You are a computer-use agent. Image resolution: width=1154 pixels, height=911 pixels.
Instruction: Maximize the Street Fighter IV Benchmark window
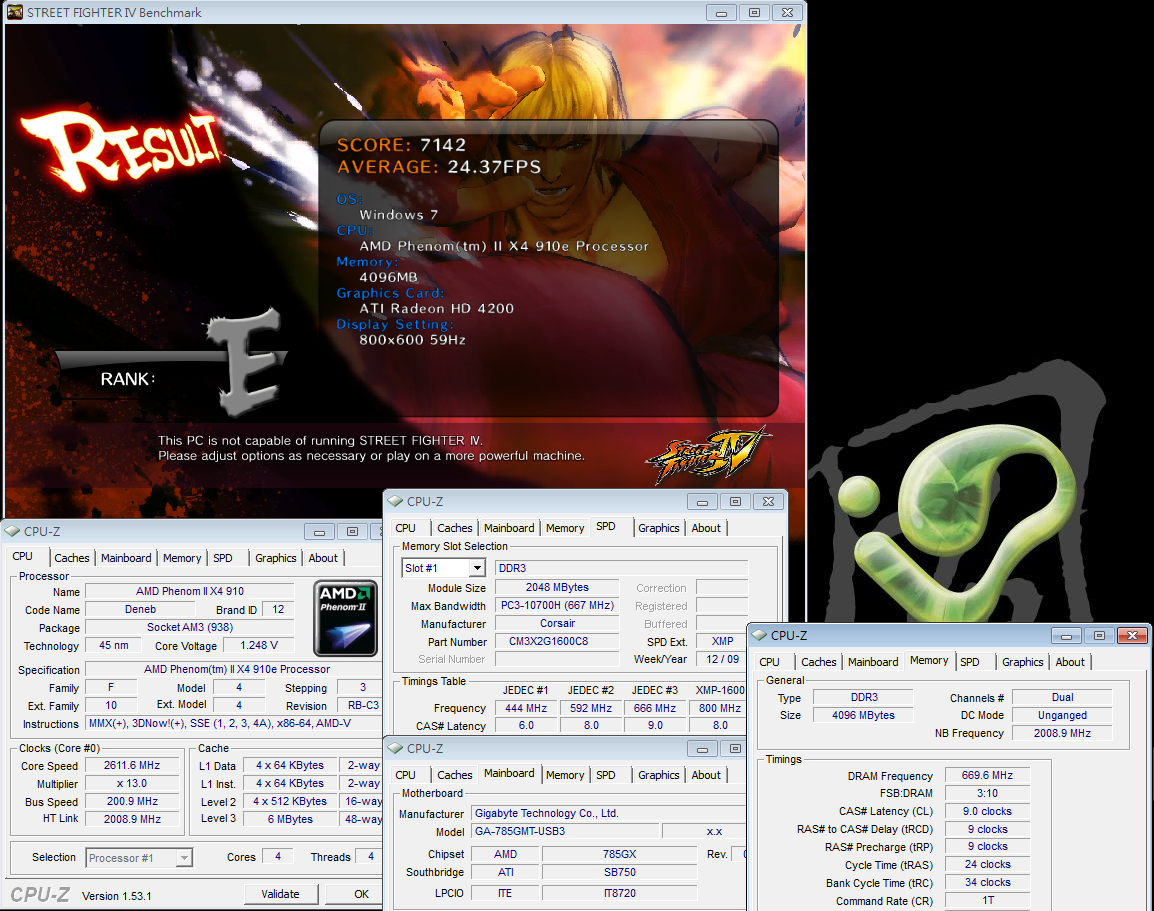[754, 13]
